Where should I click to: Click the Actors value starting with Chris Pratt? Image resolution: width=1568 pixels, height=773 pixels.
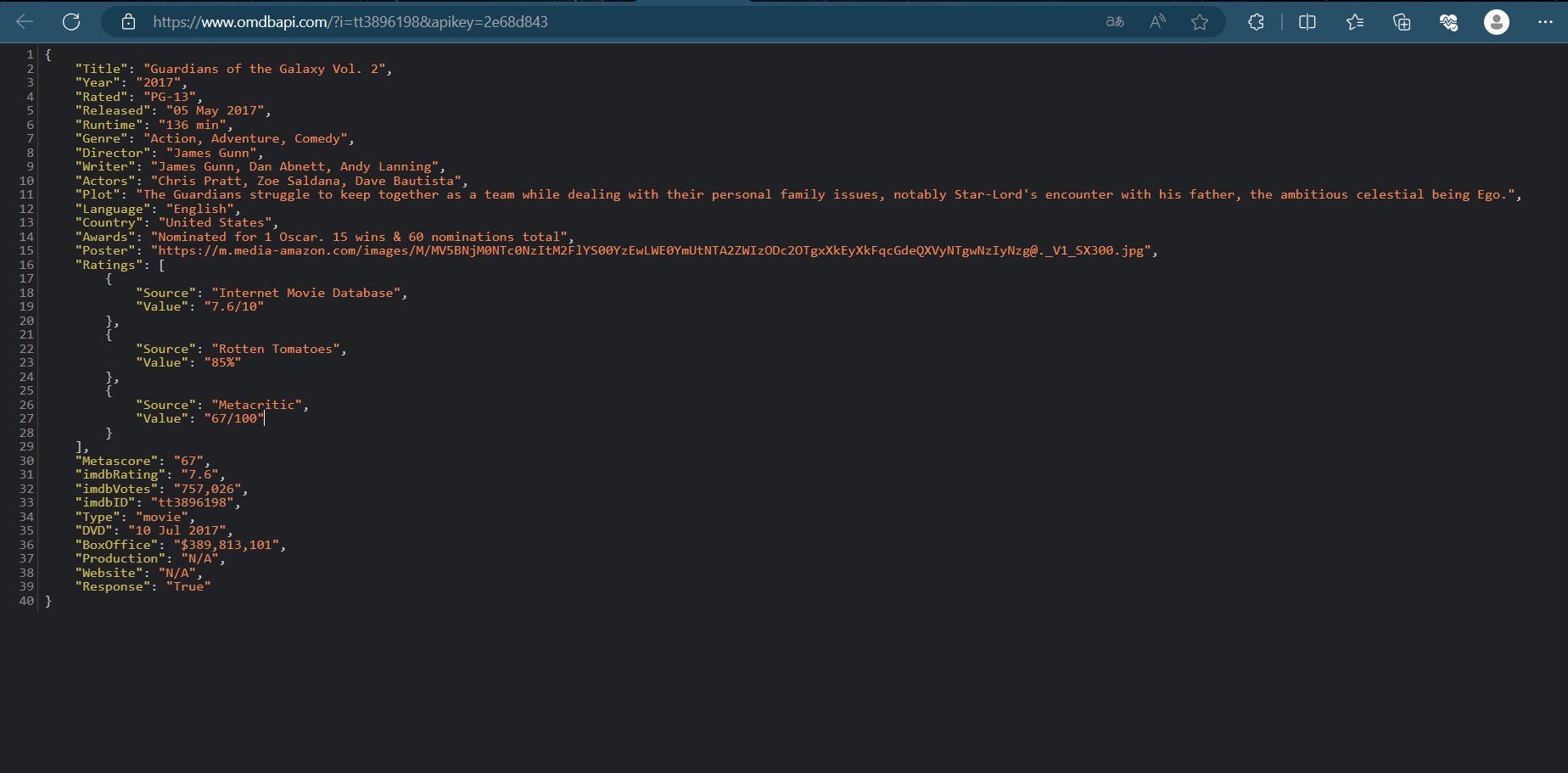[x=306, y=181]
